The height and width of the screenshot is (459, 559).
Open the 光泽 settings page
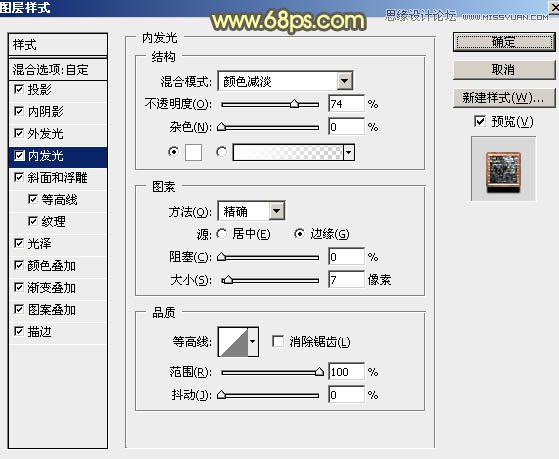click(x=40, y=244)
